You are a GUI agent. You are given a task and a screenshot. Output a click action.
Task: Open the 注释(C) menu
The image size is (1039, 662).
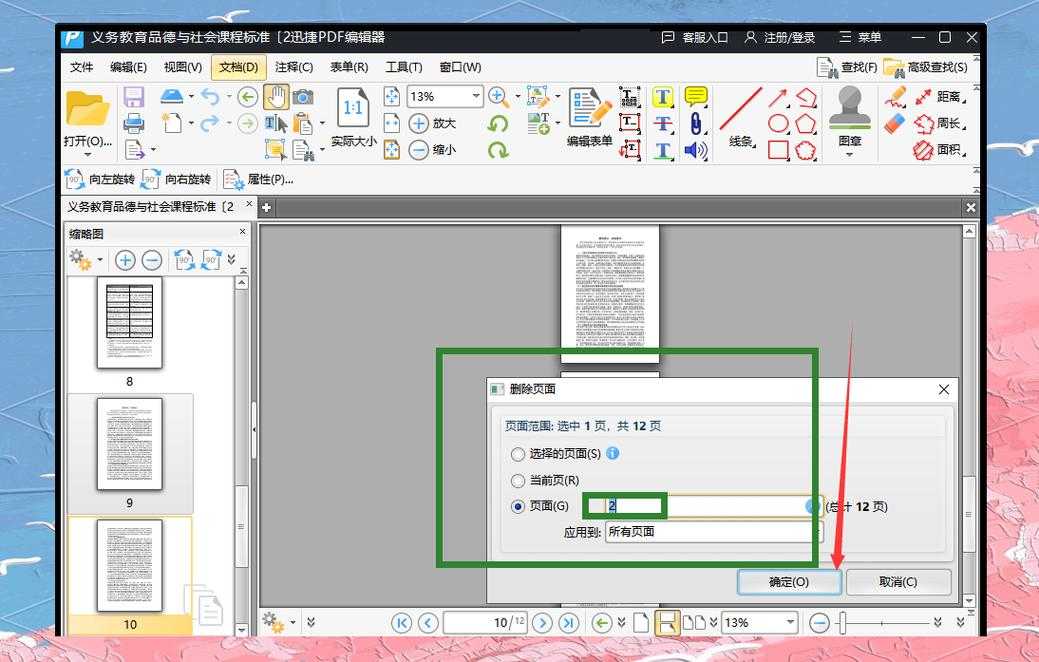(x=294, y=67)
